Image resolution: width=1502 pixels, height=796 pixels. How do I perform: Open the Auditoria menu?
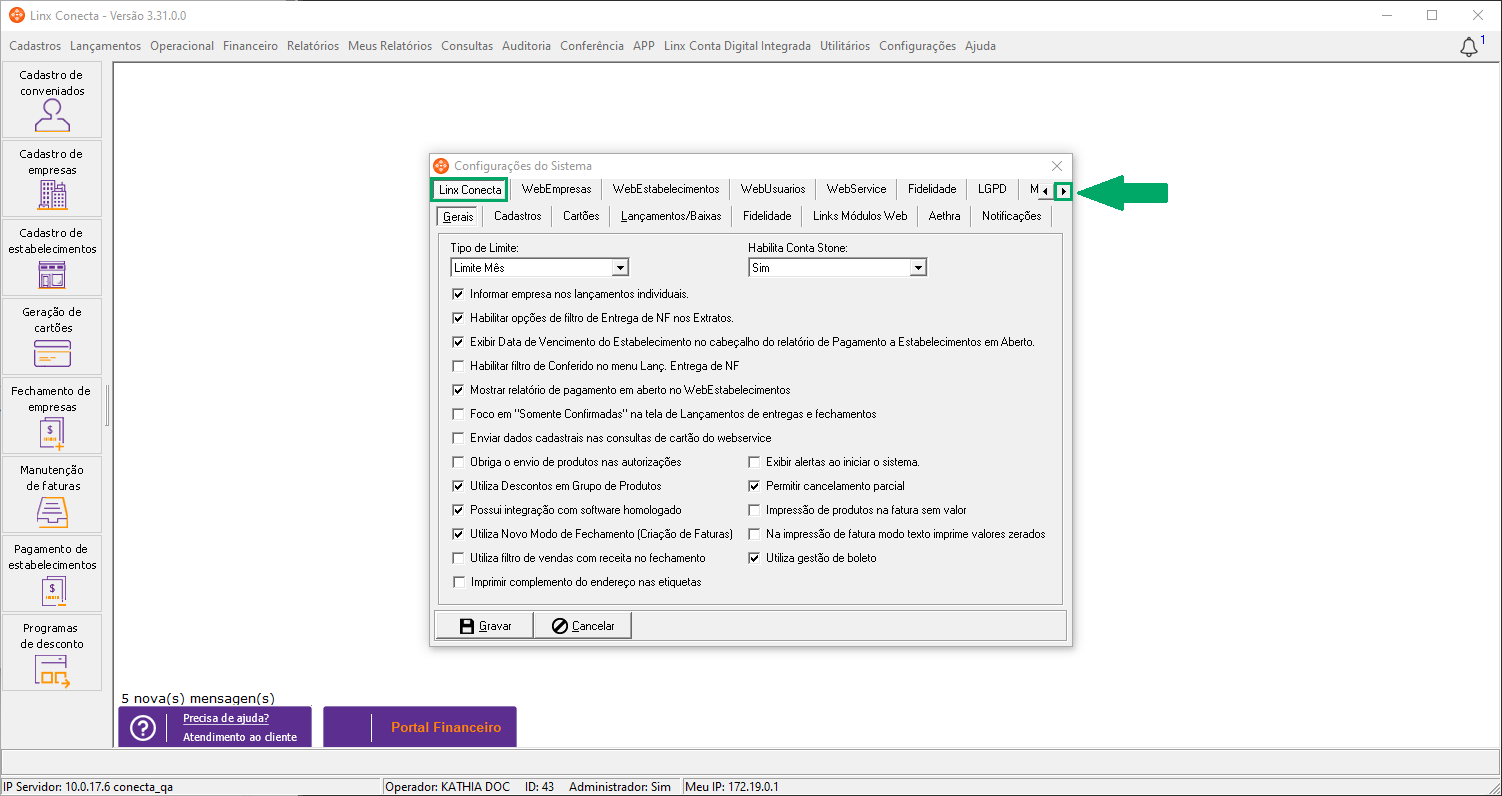point(527,46)
